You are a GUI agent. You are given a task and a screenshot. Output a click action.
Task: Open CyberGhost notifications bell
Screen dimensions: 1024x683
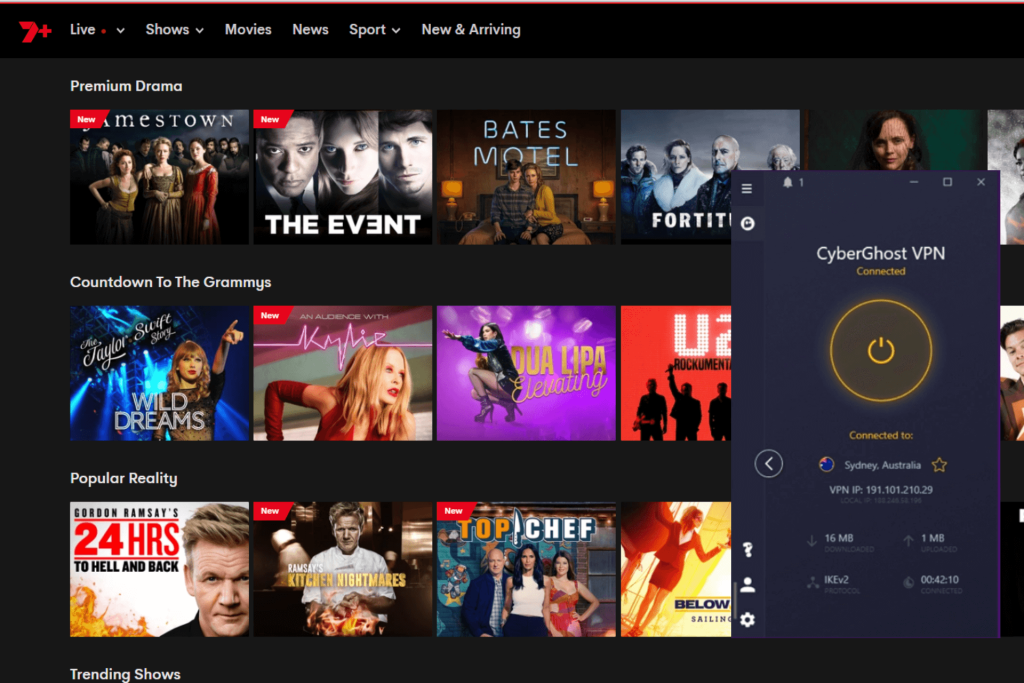[788, 182]
